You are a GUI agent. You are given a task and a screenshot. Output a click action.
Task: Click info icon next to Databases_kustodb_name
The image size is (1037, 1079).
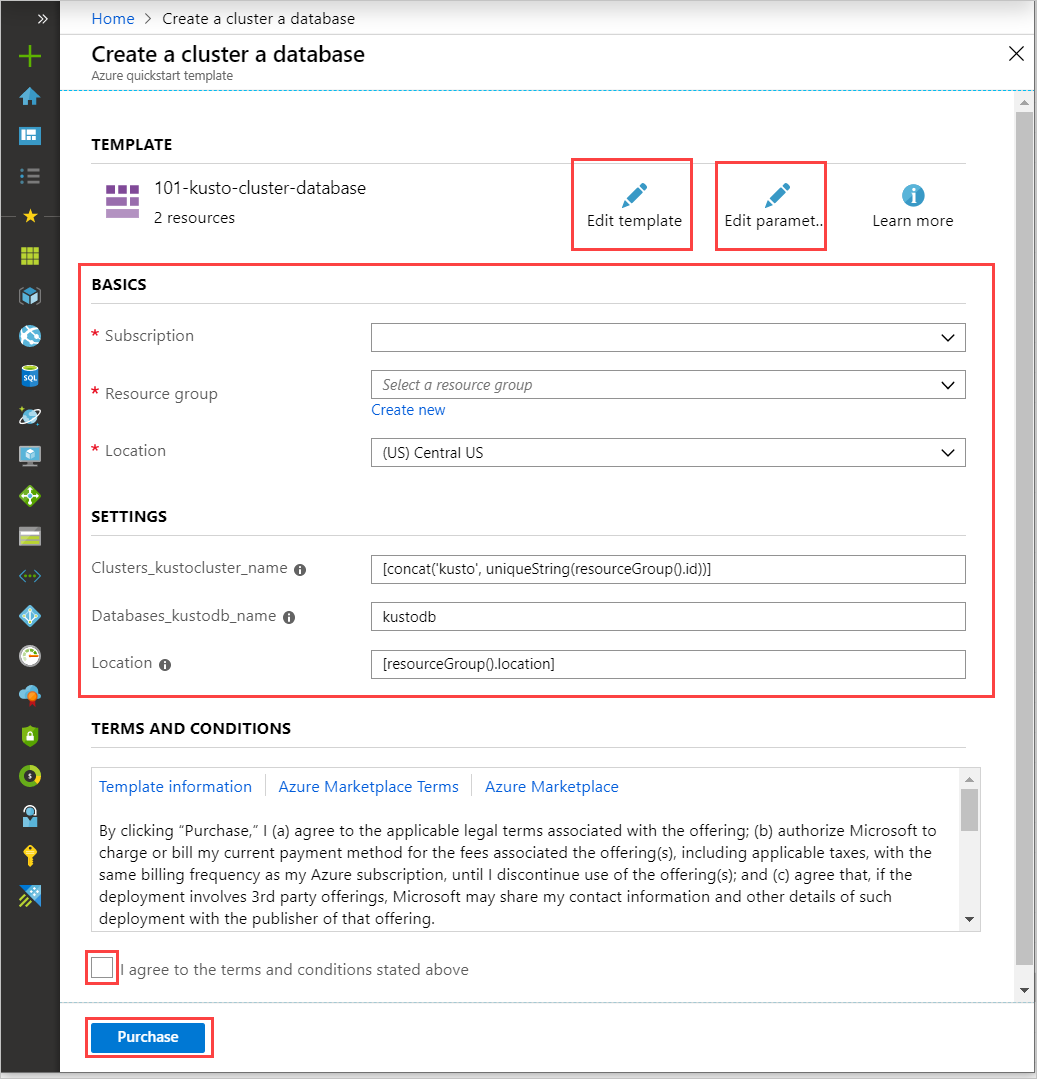click(x=289, y=617)
